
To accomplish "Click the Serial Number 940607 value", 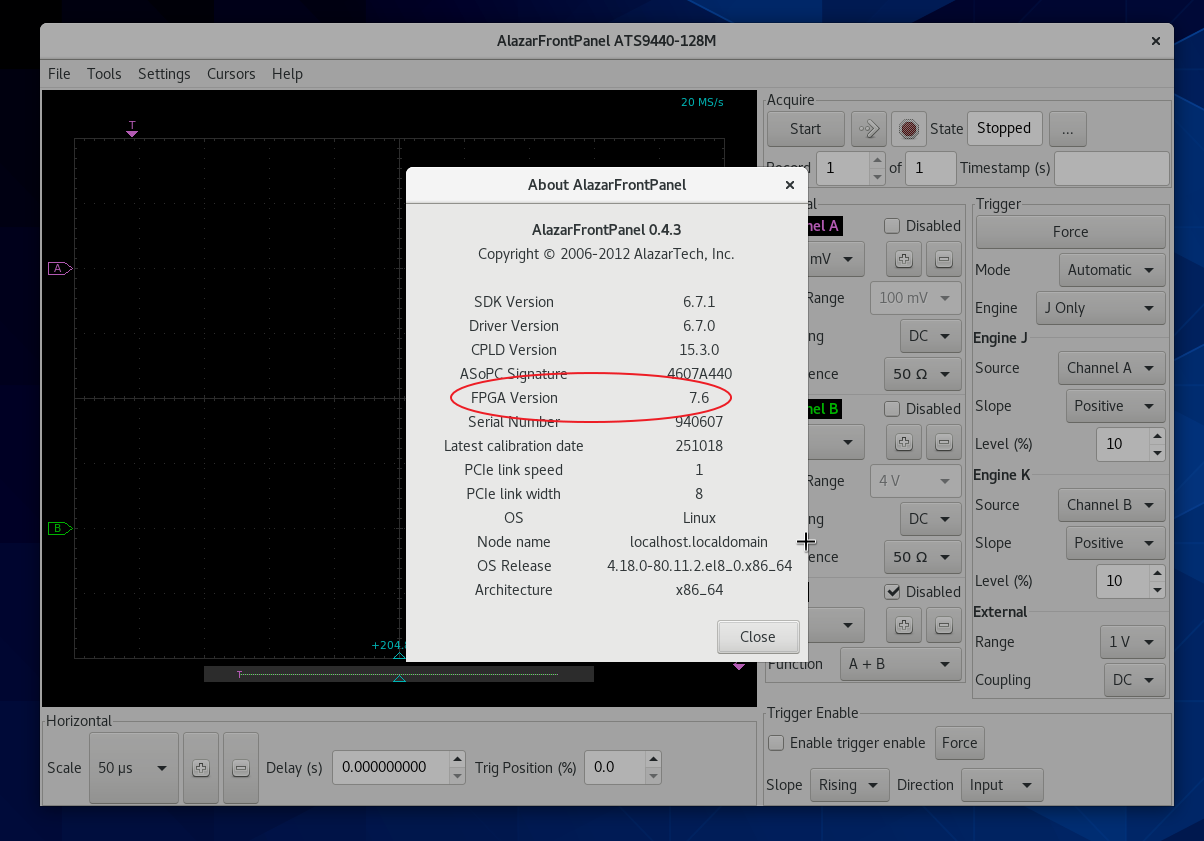I will [699, 422].
